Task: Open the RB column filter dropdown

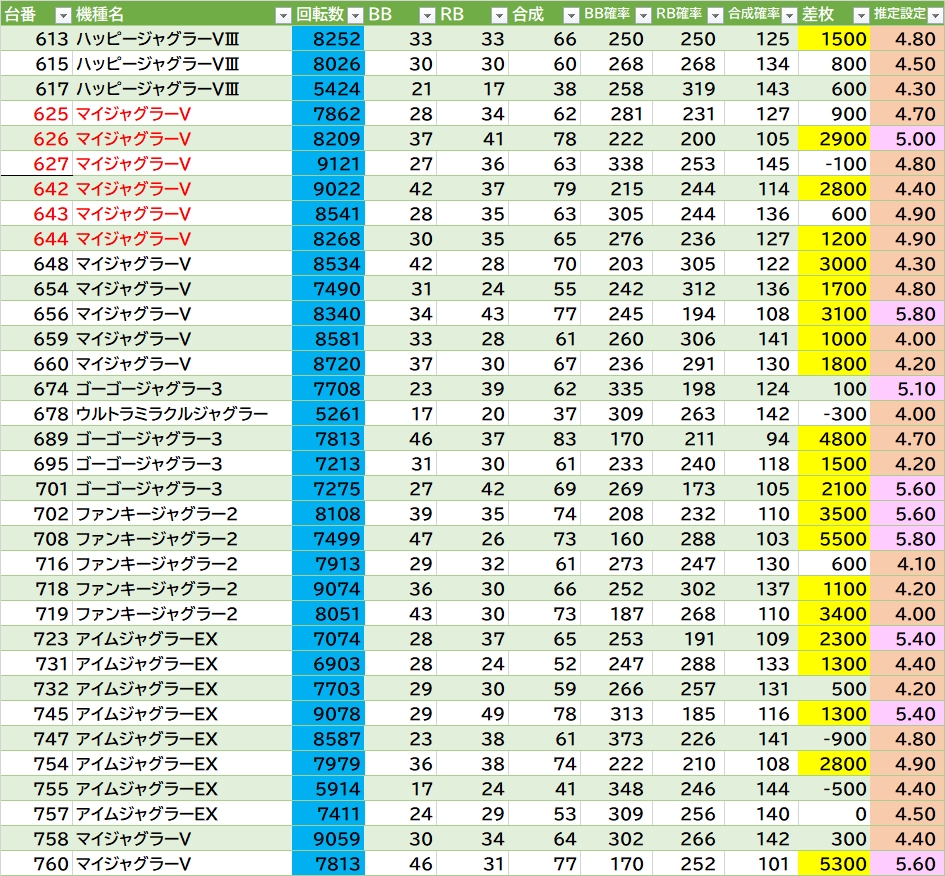Action: [499, 16]
